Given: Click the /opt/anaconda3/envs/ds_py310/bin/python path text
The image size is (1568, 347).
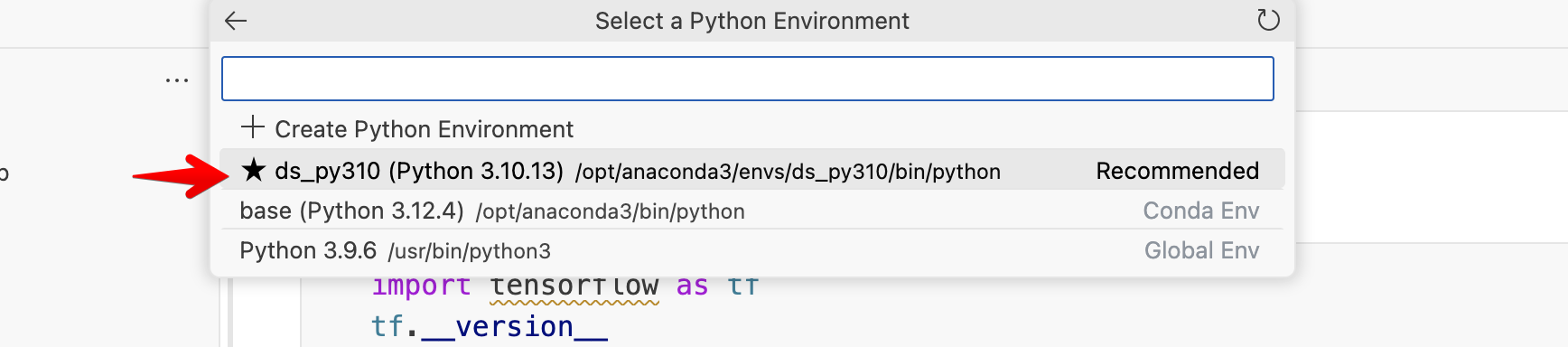Looking at the screenshot, I should [x=788, y=172].
